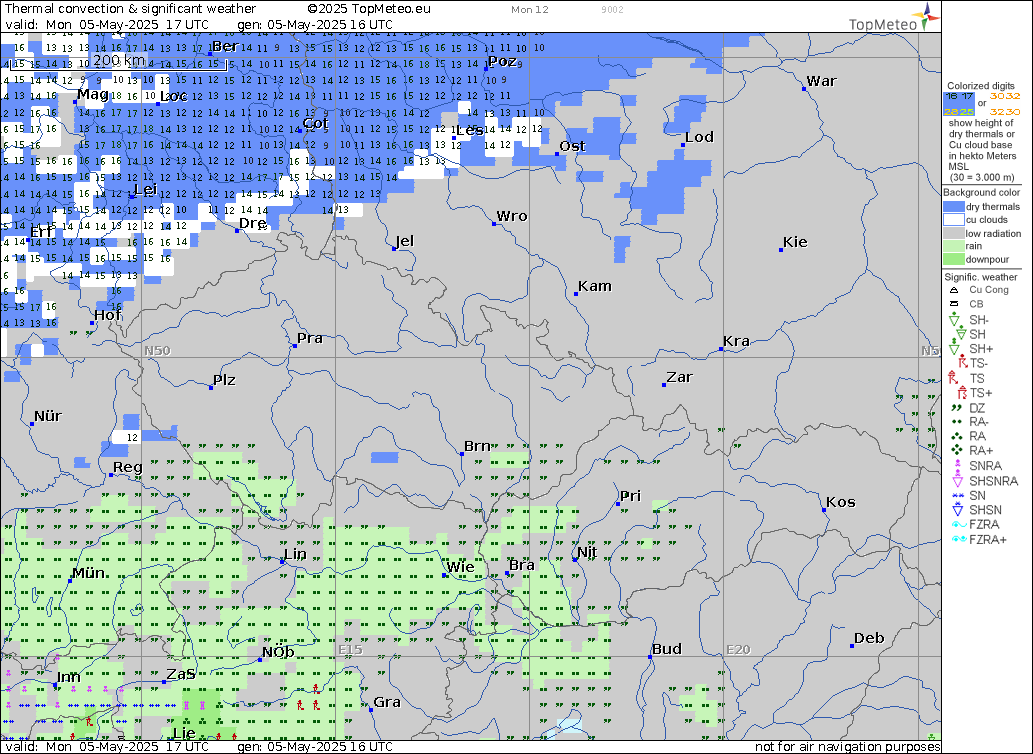Select the SH- light shower symbol
Image resolution: width=1033 pixels, height=754 pixels.
pyautogui.click(x=954, y=320)
